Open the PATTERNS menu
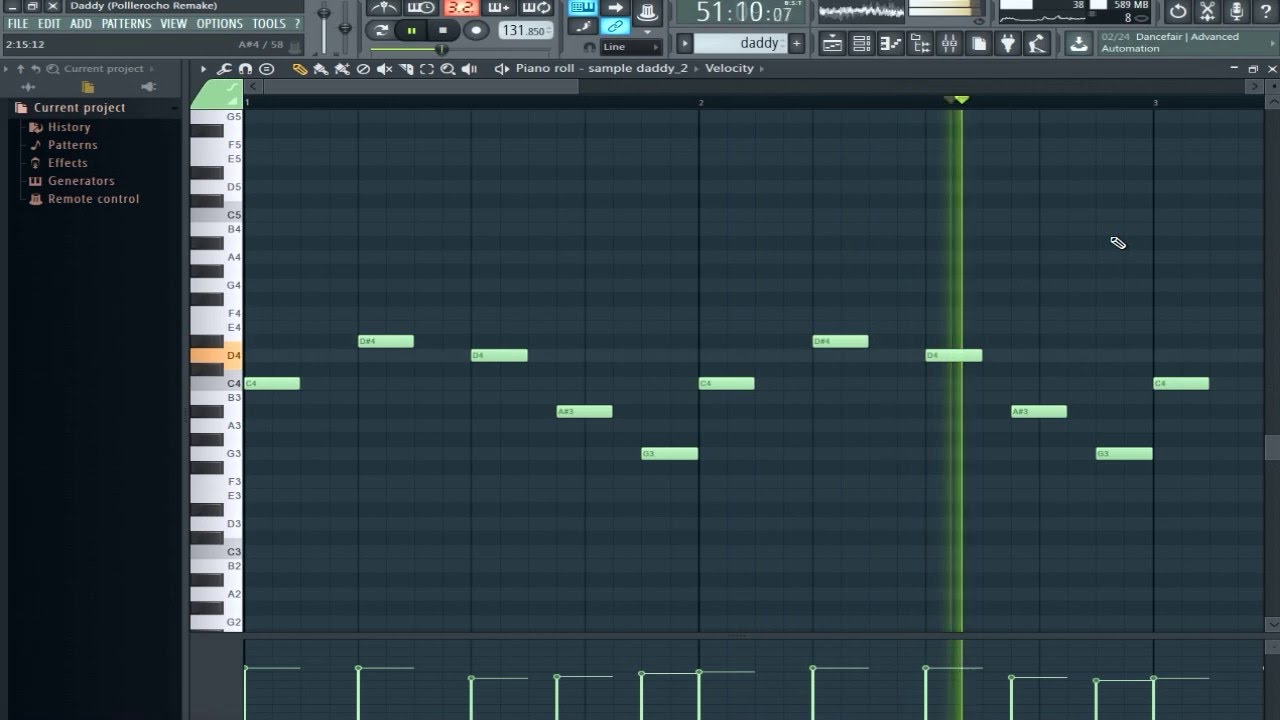 point(126,24)
